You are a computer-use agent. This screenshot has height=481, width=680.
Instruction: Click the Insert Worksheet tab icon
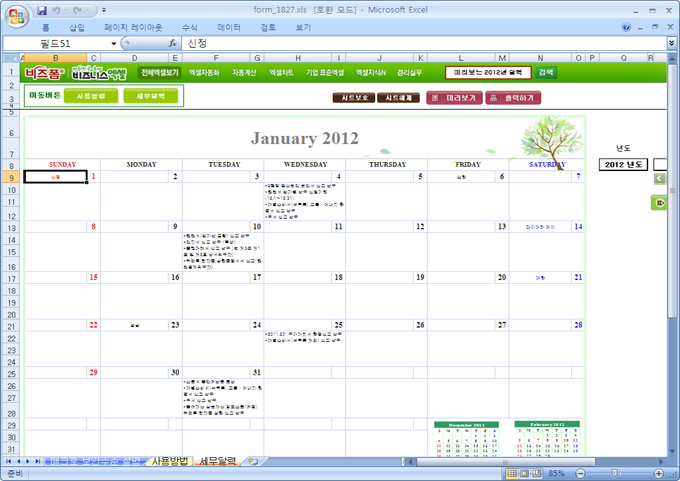pyautogui.click(x=253, y=461)
